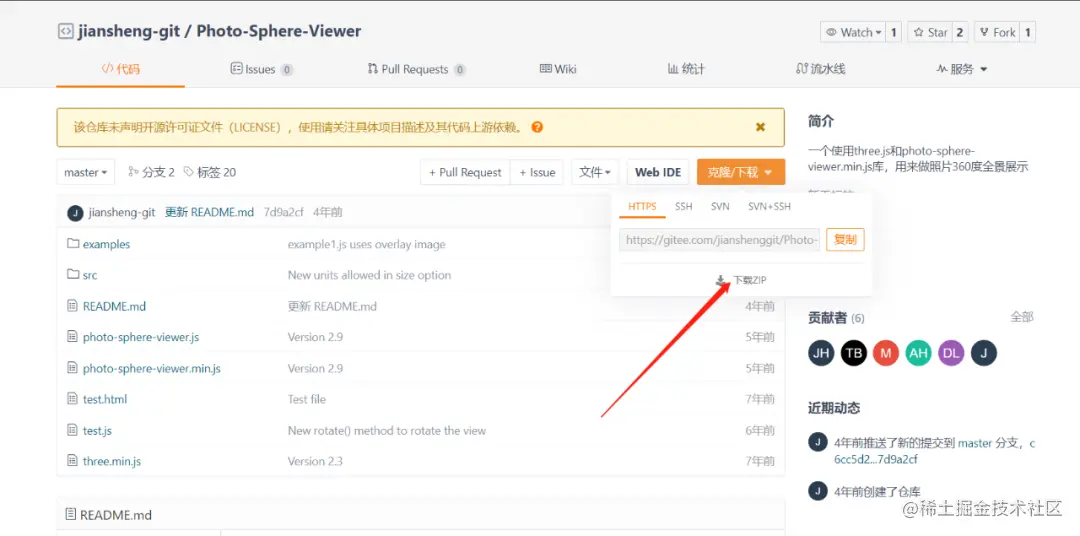Click the test.html file icon
Image resolution: width=1080 pixels, height=536 pixels.
[72, 399]
